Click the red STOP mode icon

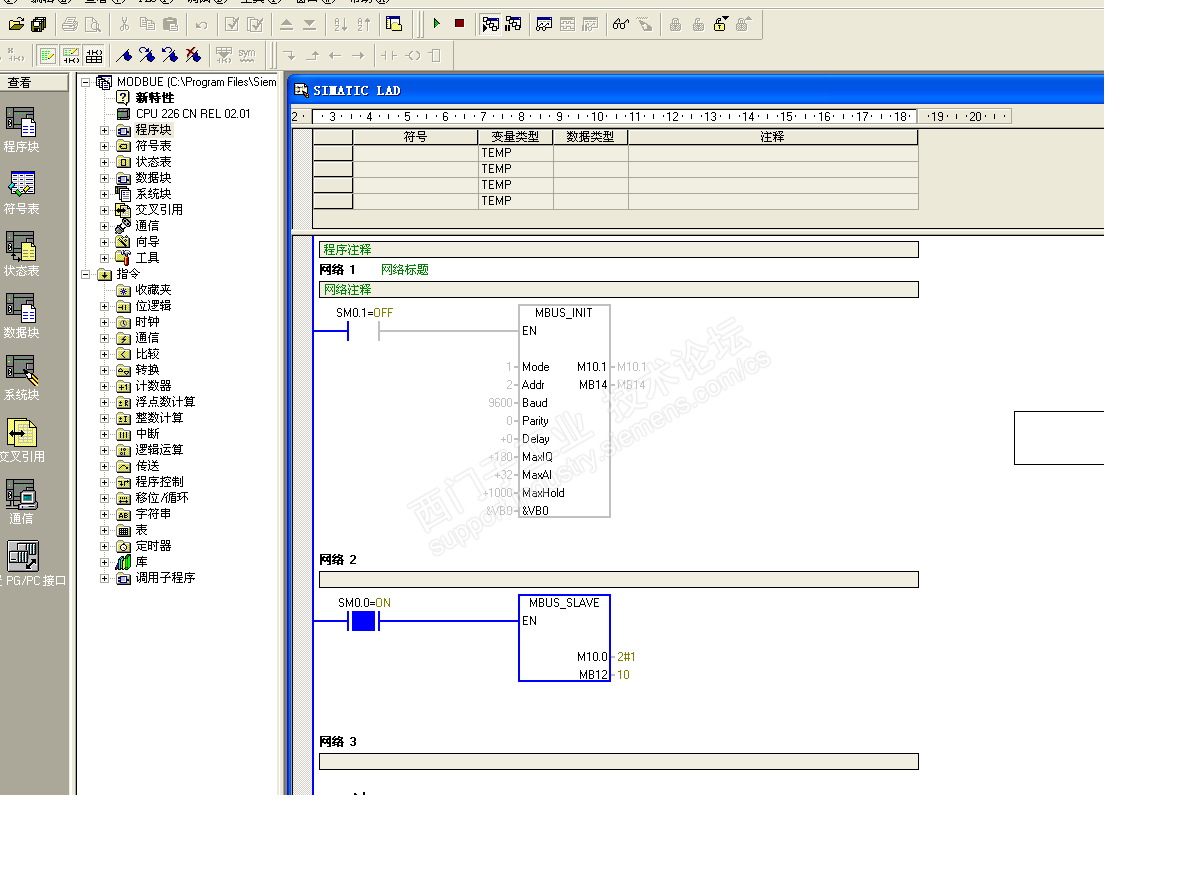(459, 24)
